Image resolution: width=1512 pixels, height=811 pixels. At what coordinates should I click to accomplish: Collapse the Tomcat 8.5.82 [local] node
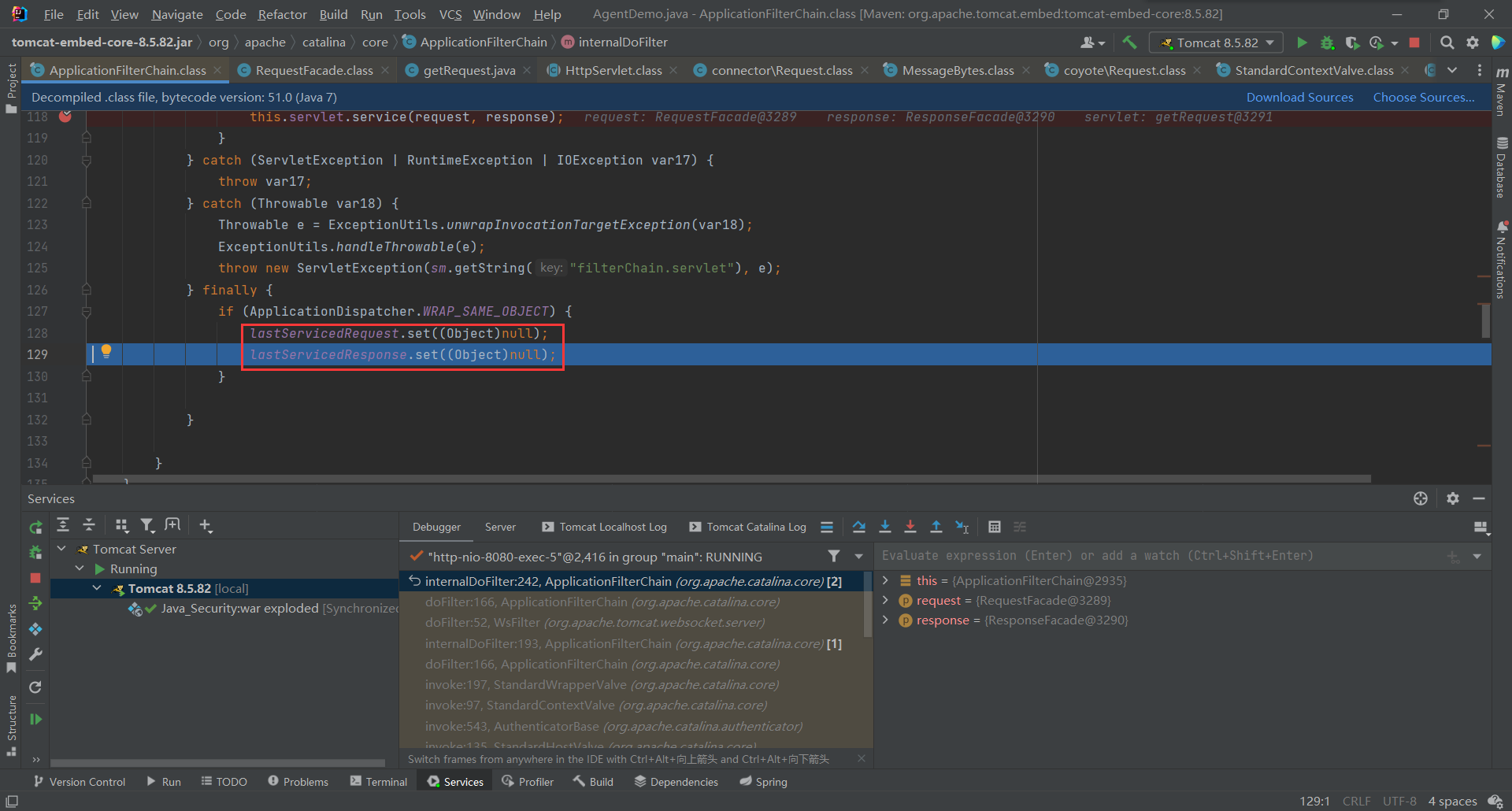97,588
